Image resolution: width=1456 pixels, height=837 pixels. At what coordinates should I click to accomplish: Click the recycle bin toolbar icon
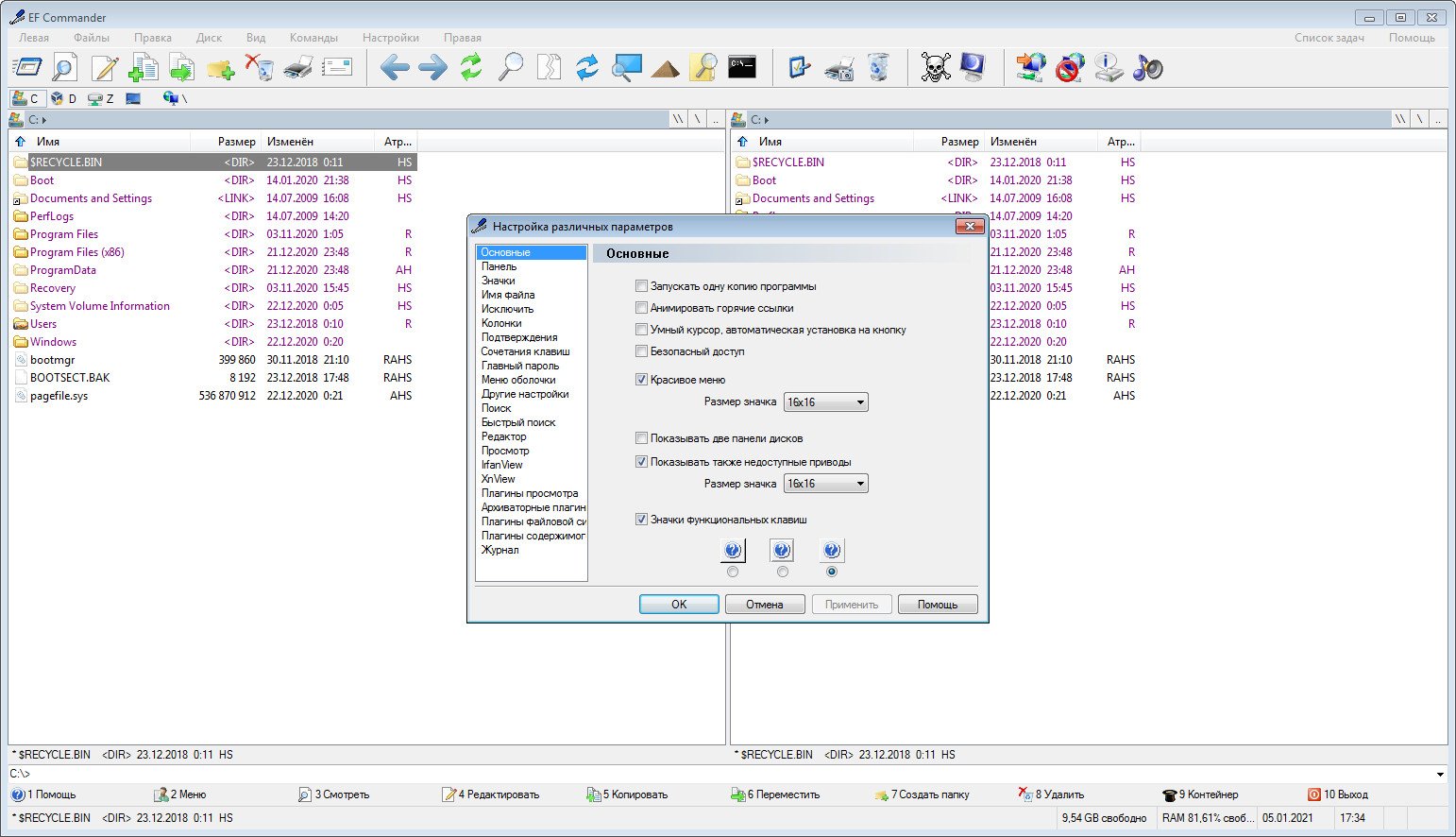(878, 67)
